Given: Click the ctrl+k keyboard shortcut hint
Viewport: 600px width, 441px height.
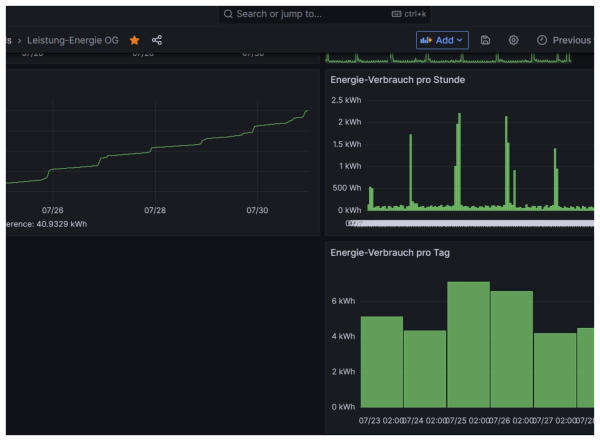Looking at the screenshot, I should pos(410,14).
